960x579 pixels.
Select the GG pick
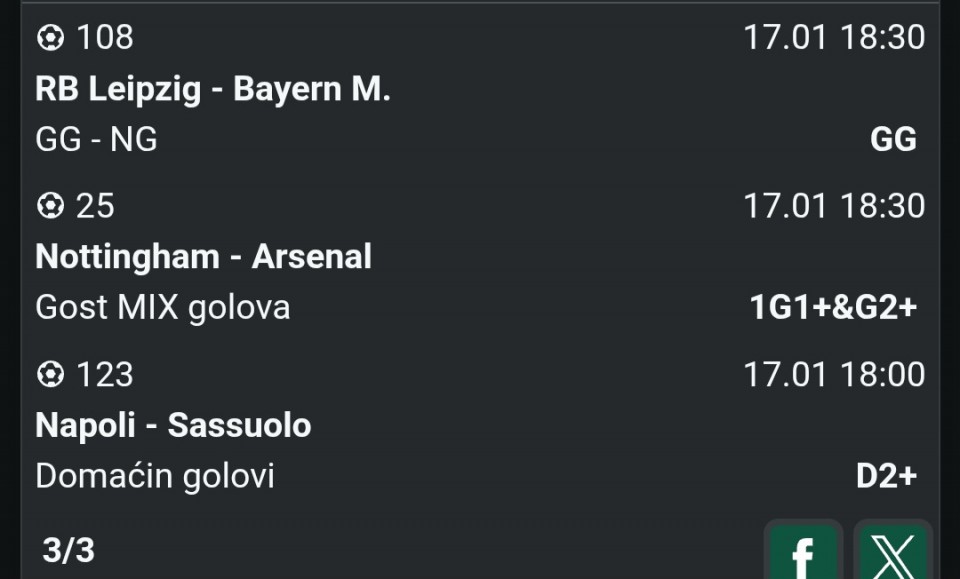click(x=893, y=139)
